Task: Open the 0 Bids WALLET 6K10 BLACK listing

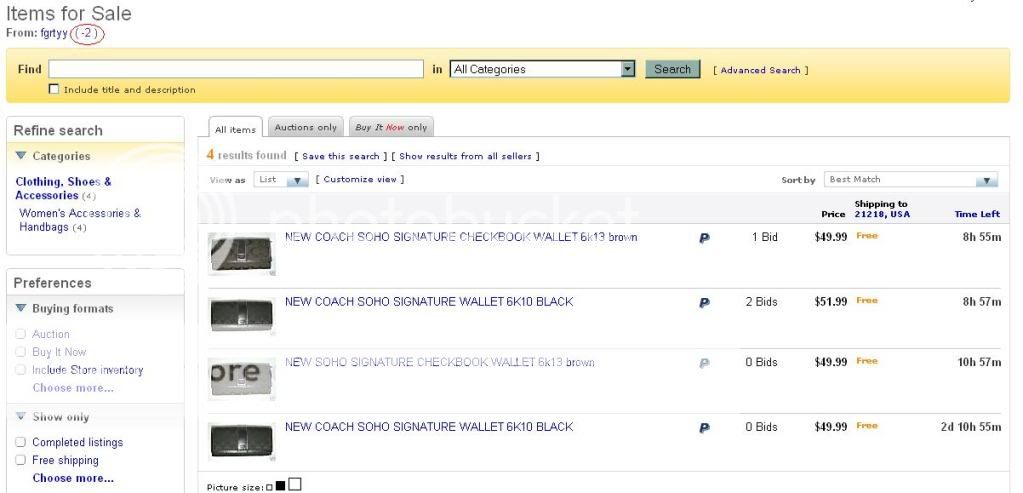Action: point(429,427)
